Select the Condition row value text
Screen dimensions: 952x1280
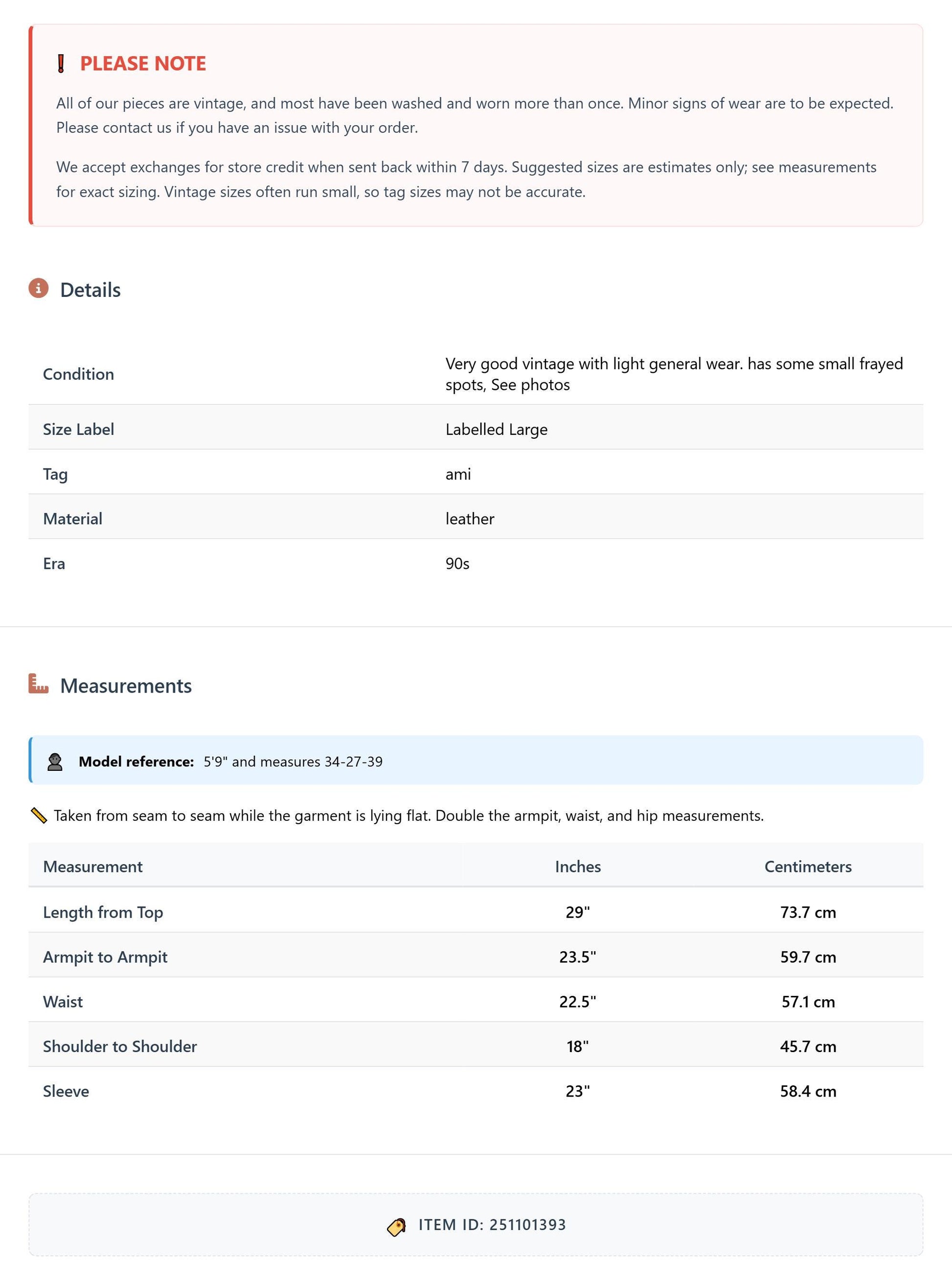[x=674, y=375]
